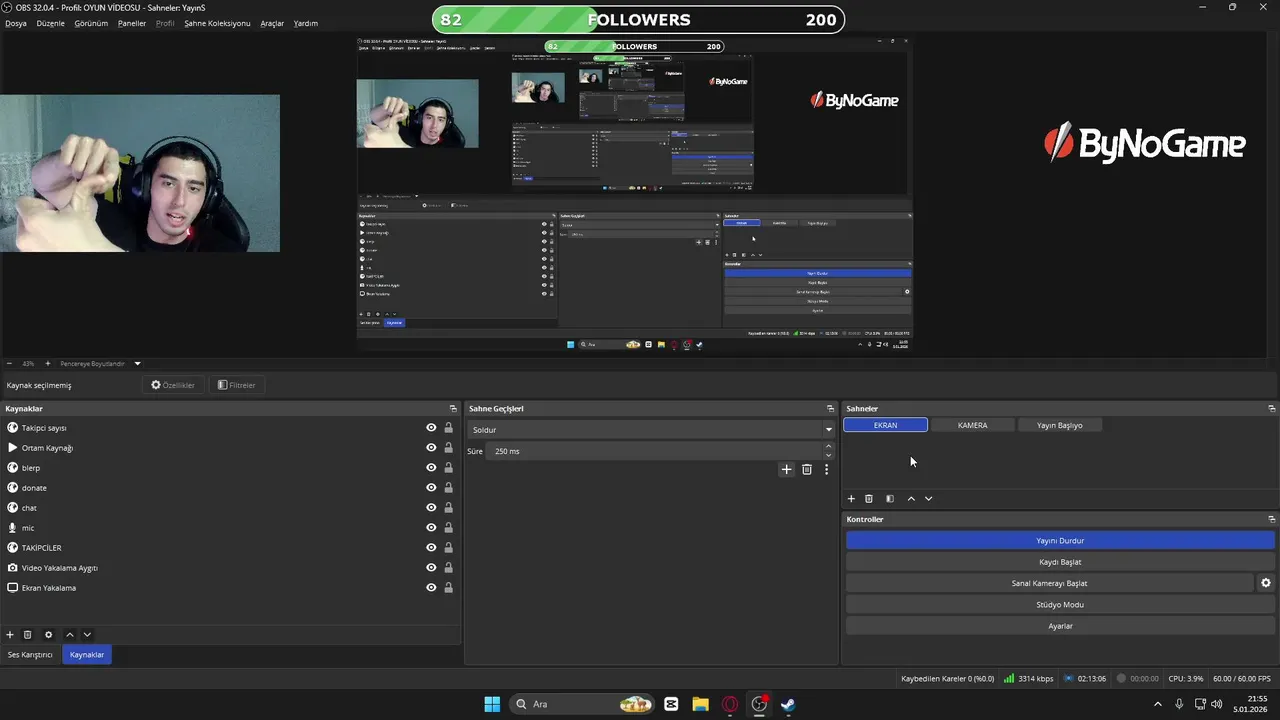Click Sanal Kamerayı Başlat button
The image size is (1280, 720).
[1049, 583]
